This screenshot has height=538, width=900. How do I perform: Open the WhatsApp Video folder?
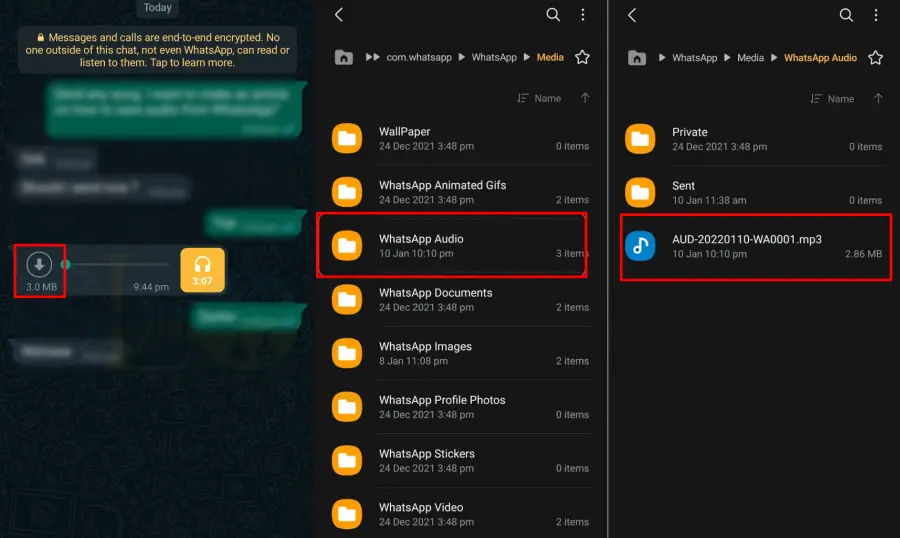[x=461, y=514]
